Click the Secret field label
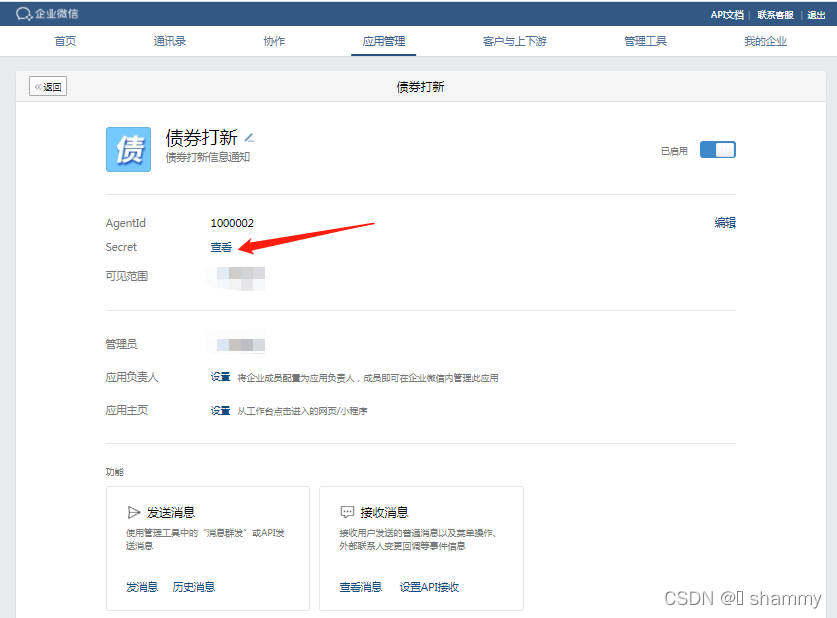Viewport: 837px width, 618px height. pyautogui.click(x=121, y=247)
